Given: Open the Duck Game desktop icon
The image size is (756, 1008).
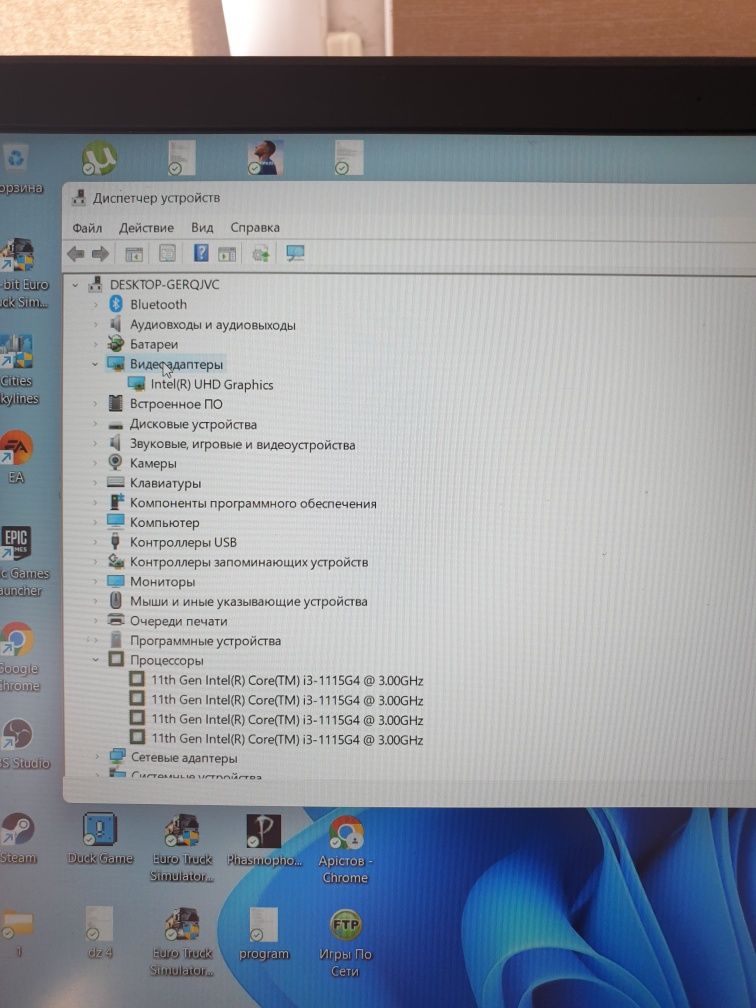Looking at the screenshot, I should click(100, 829).
